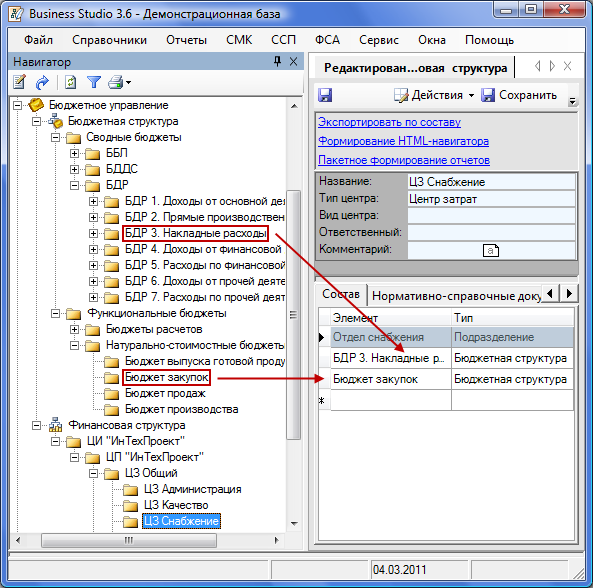Expand the ББЛ folder node

click(x=75, y=154)
